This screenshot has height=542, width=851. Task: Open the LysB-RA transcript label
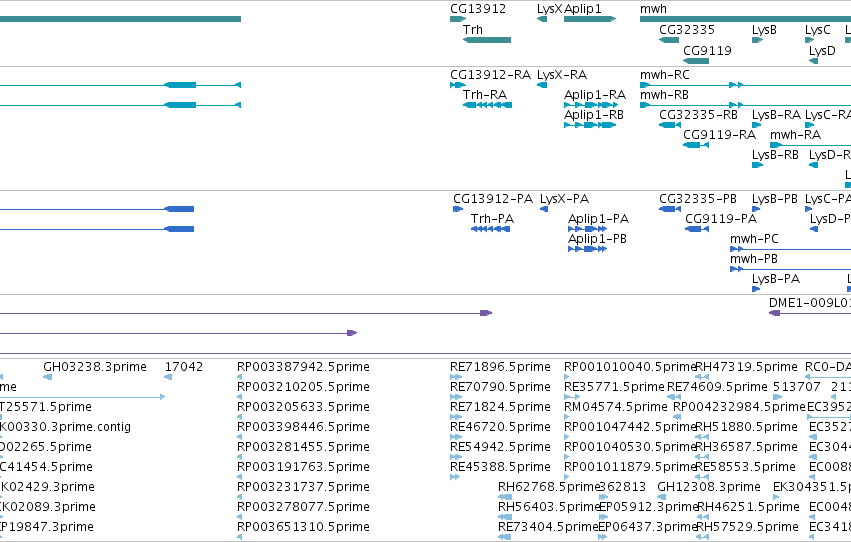point(776,115)
